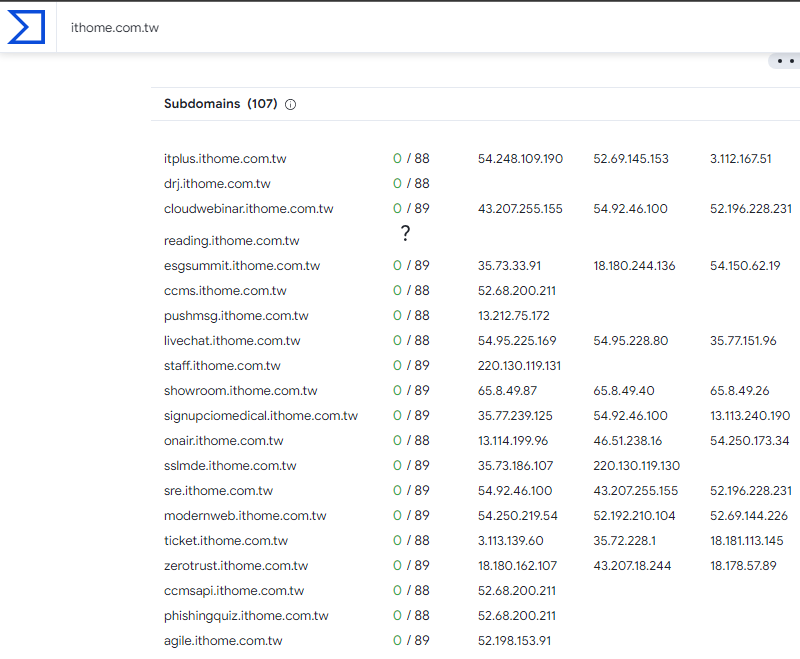The image size is (800, 659).
Task: Click the Subdomains info icon
Action: 290,105
